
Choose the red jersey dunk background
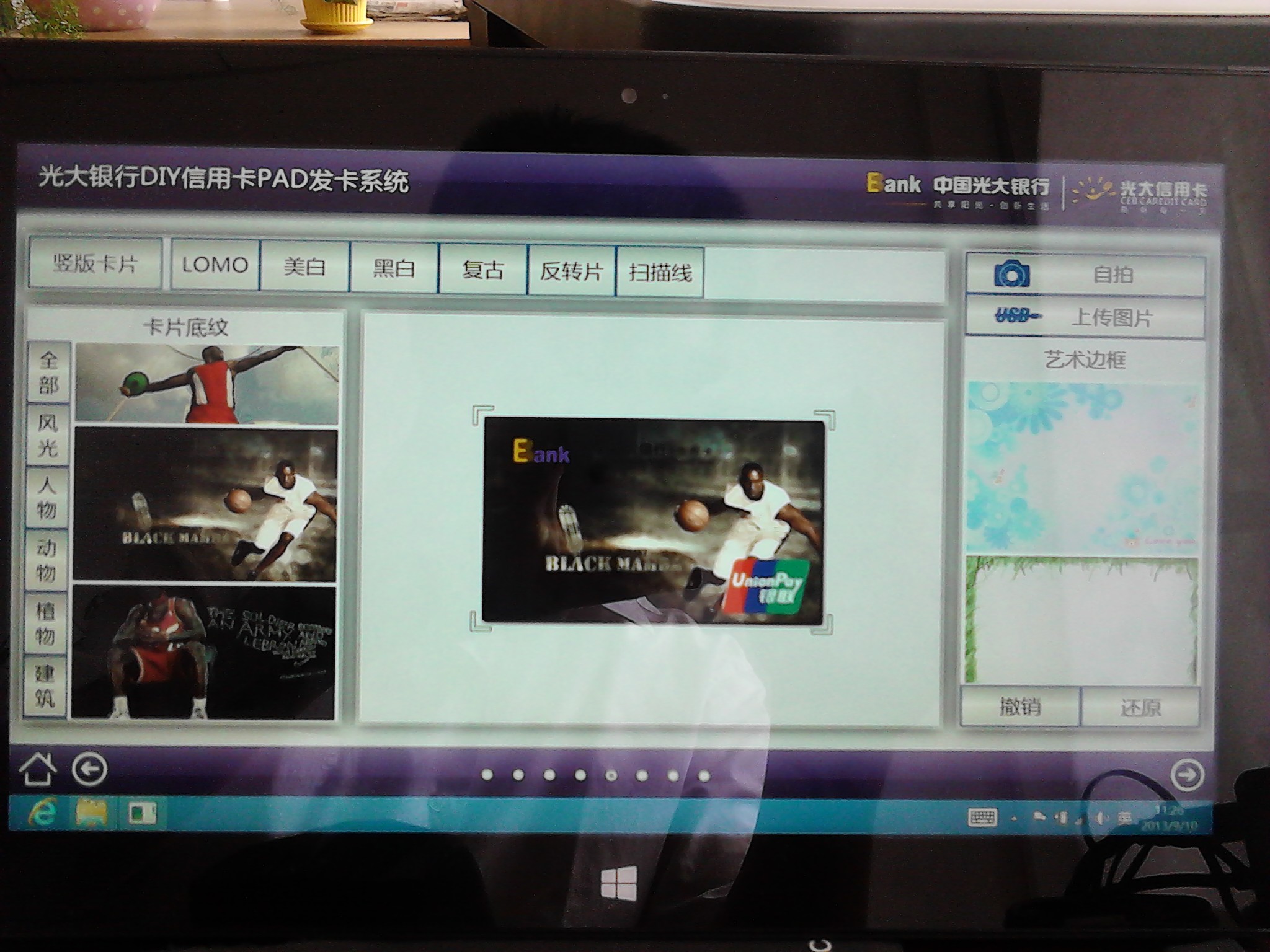pyautogui.click(x=207, y=385)
